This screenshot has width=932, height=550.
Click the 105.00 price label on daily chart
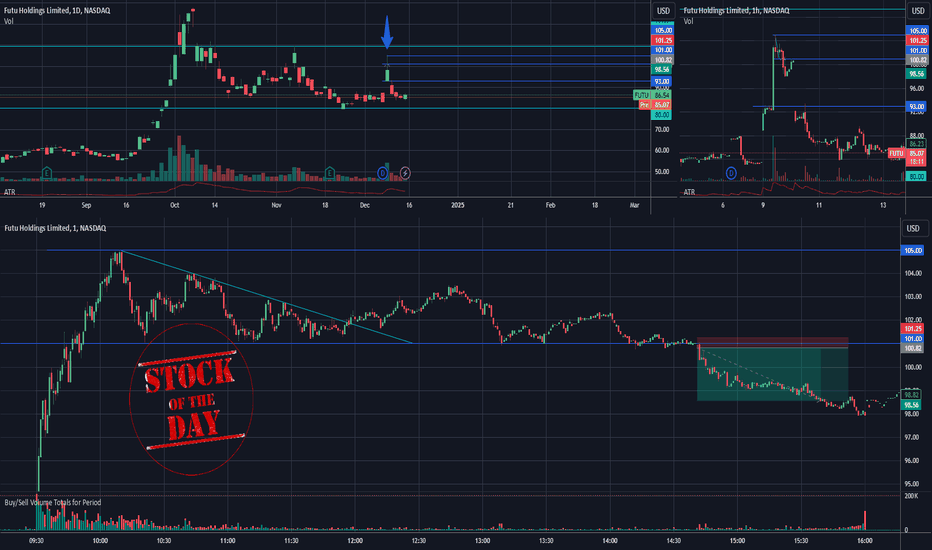click(662, 30)
